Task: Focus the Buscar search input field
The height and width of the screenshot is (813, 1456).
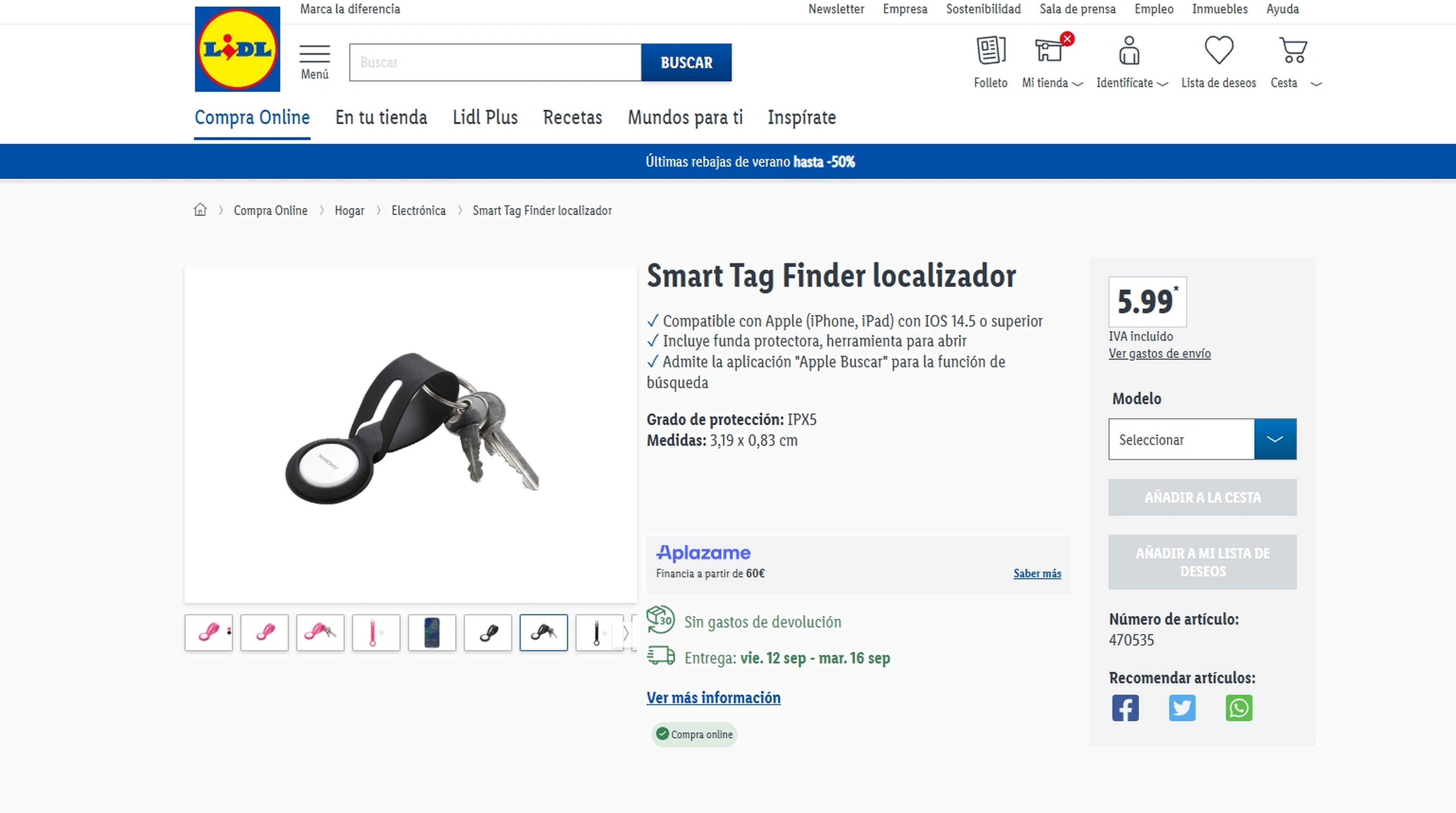Action: click(495, 62)
